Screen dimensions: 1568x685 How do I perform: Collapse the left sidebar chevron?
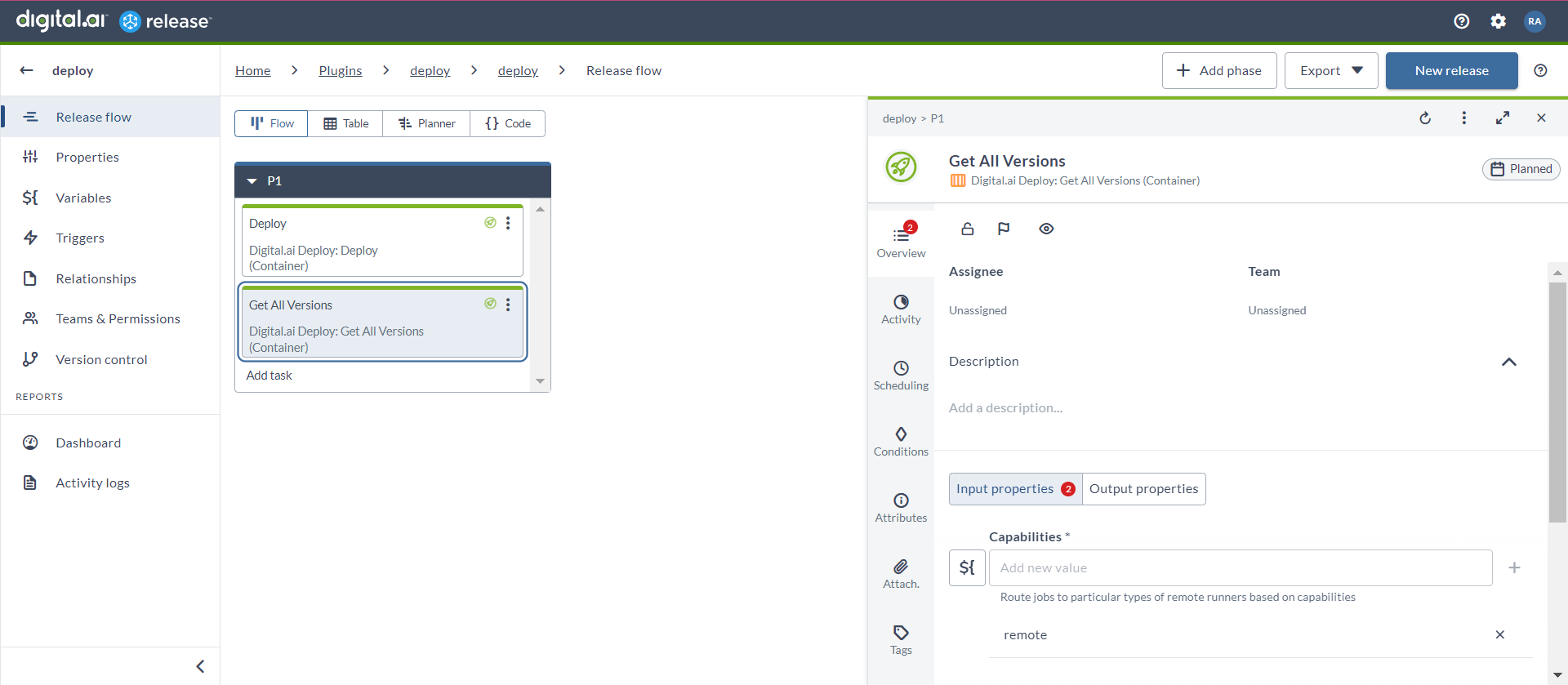click(200, 666)
